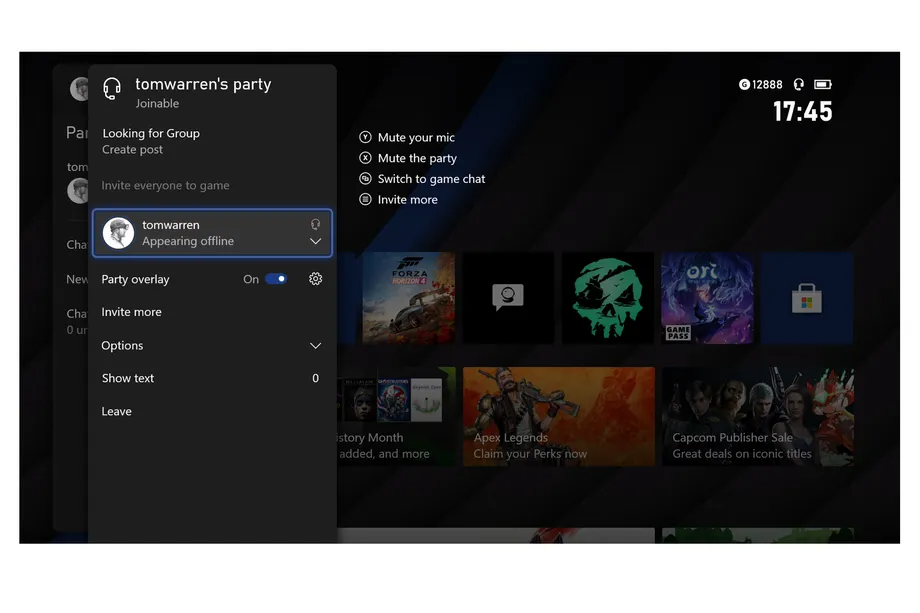Viewport: 920px width, 613px height.
Task: Choose Invite more in party panel
Action: coord(131,312)
